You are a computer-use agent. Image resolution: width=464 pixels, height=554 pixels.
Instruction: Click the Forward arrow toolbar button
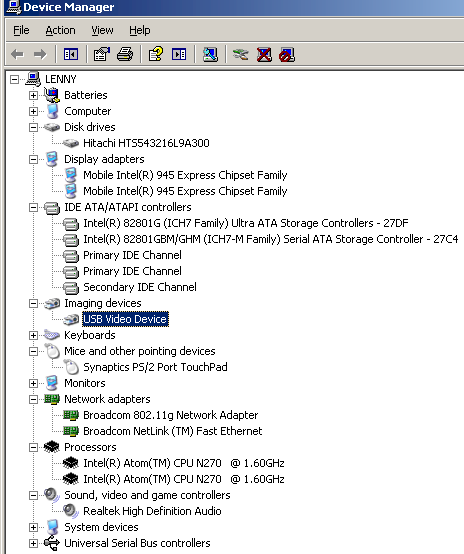(x=40, y=54)
